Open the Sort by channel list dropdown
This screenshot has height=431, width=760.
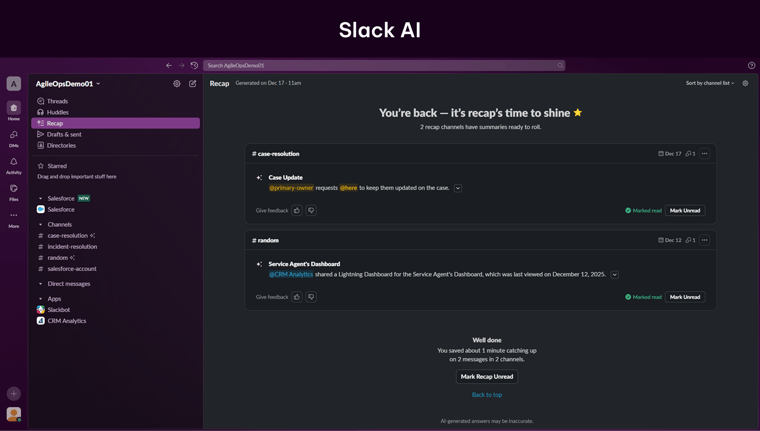[x=710, y=83]
